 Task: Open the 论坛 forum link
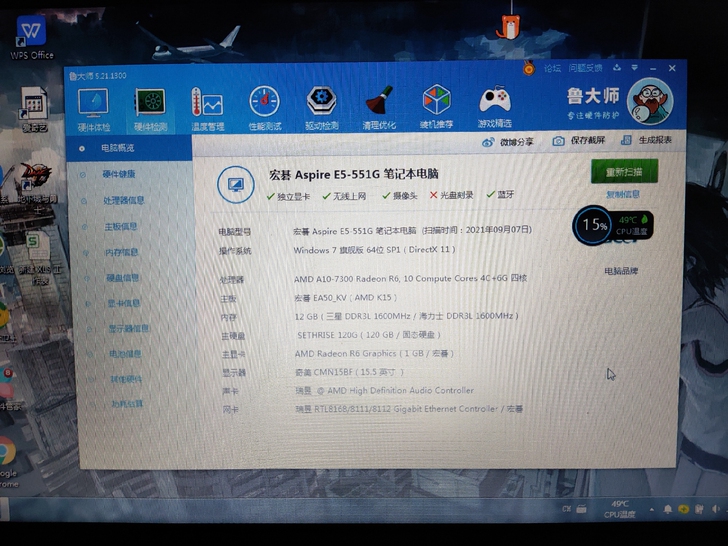point(552,68)
